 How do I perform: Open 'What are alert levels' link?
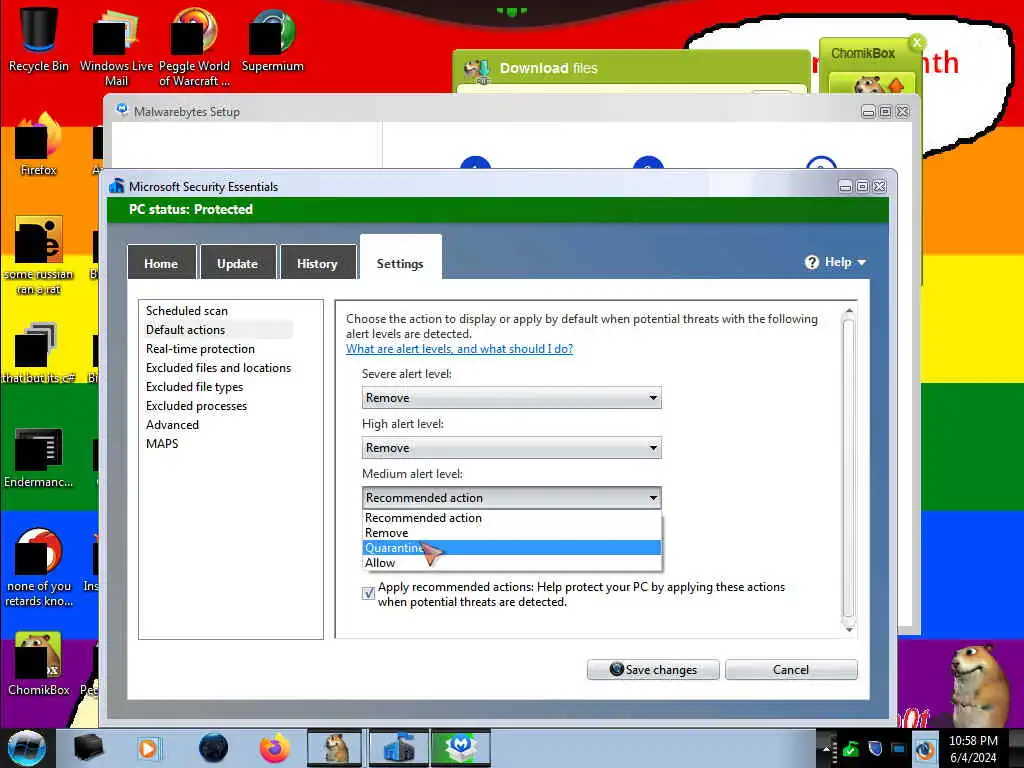pos(459,349)
